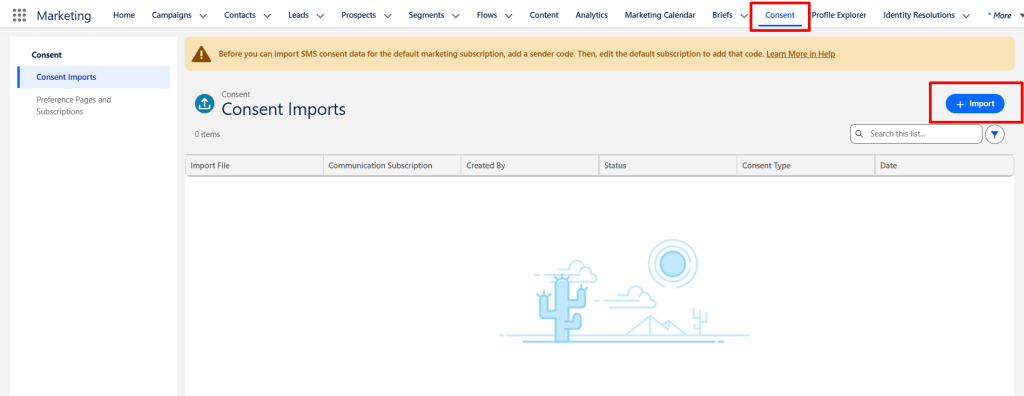Open the Campaigns tab
This screenshot has height=396, width=1024.
point(172,15)
